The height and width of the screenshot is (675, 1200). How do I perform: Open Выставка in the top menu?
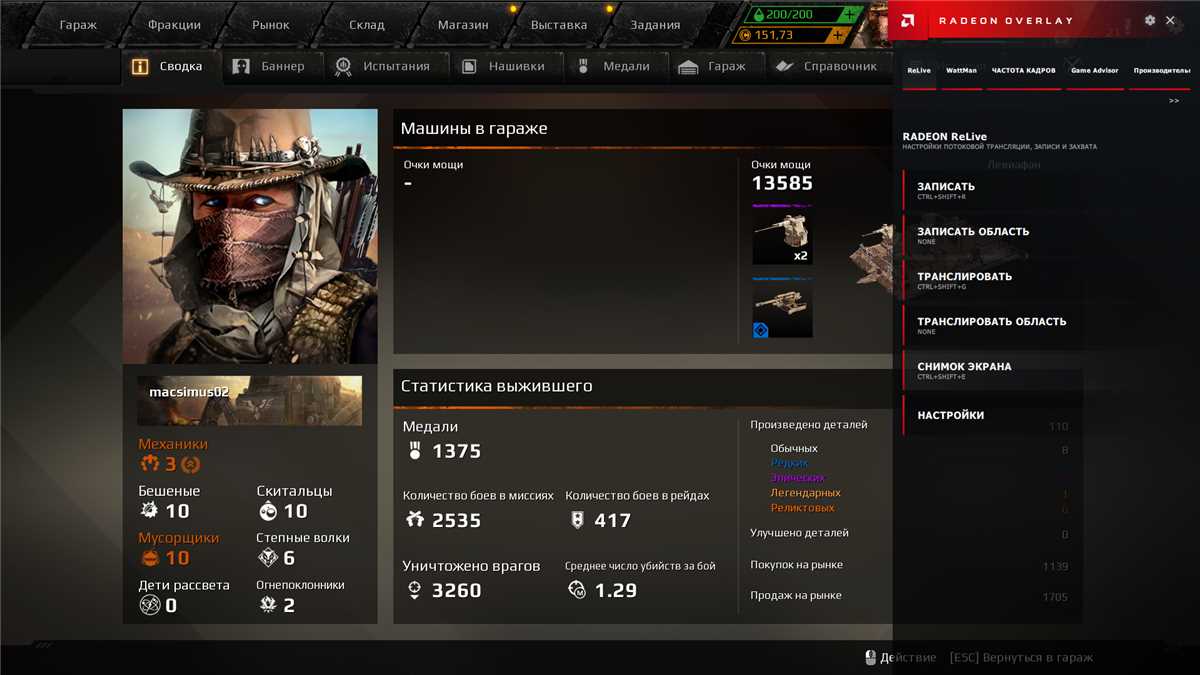click(x=559, y=25)
